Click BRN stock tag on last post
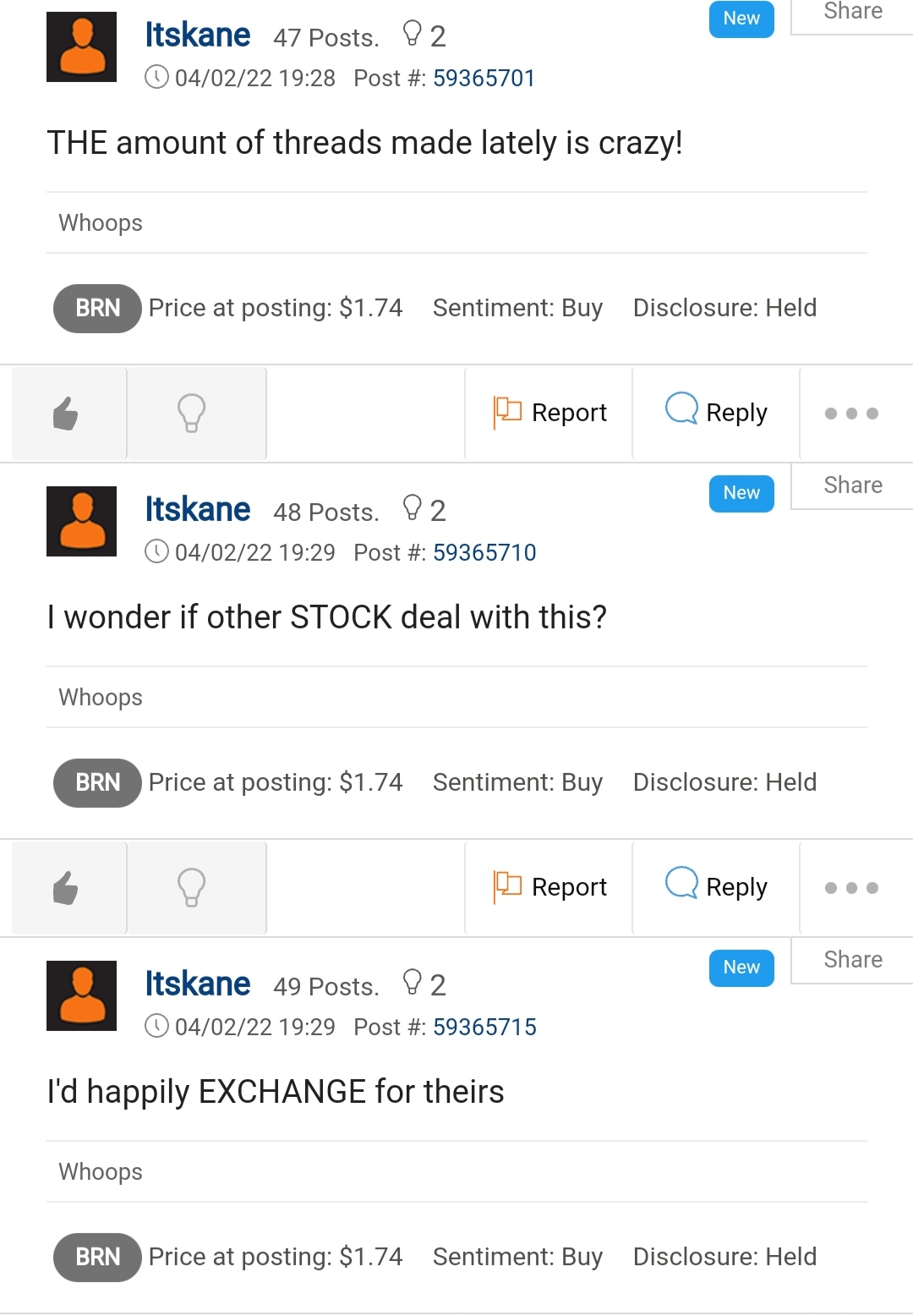Viewport: 913px width, 1316px height. (97, 1258)
